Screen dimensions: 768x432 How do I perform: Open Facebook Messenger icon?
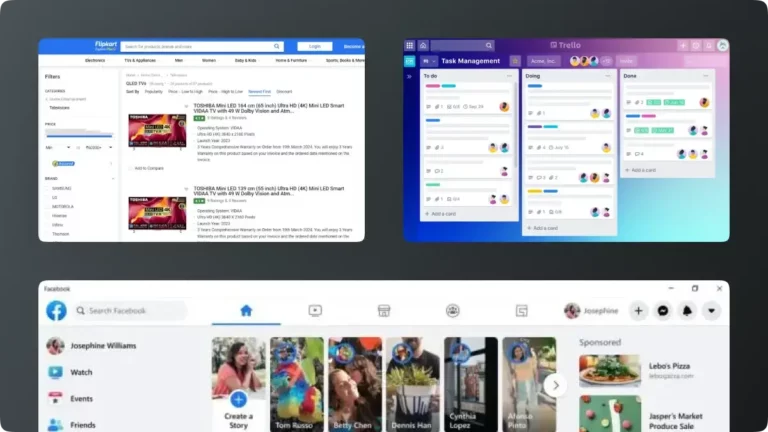click(662, 311)
